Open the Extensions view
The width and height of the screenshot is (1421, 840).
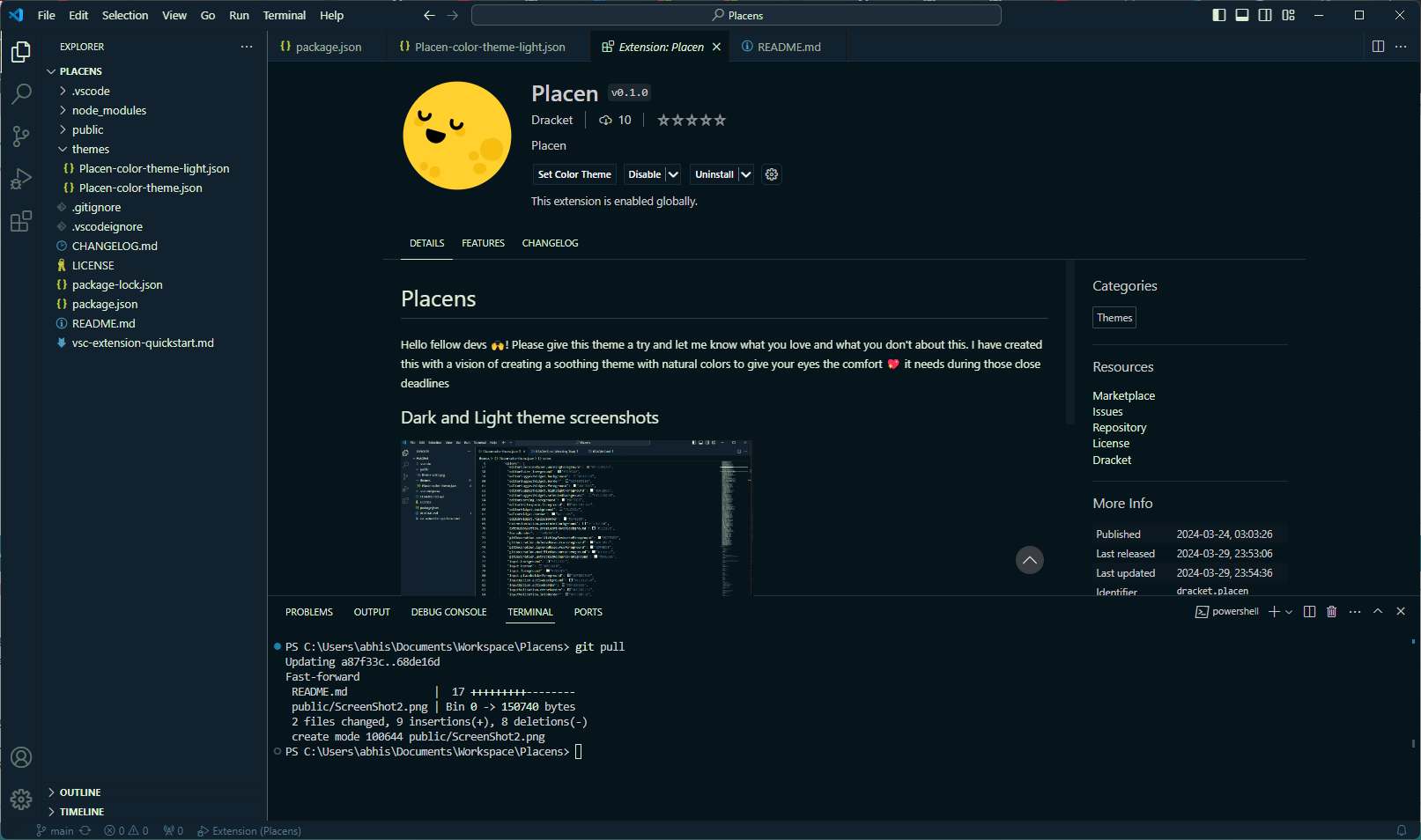[21, 221]
